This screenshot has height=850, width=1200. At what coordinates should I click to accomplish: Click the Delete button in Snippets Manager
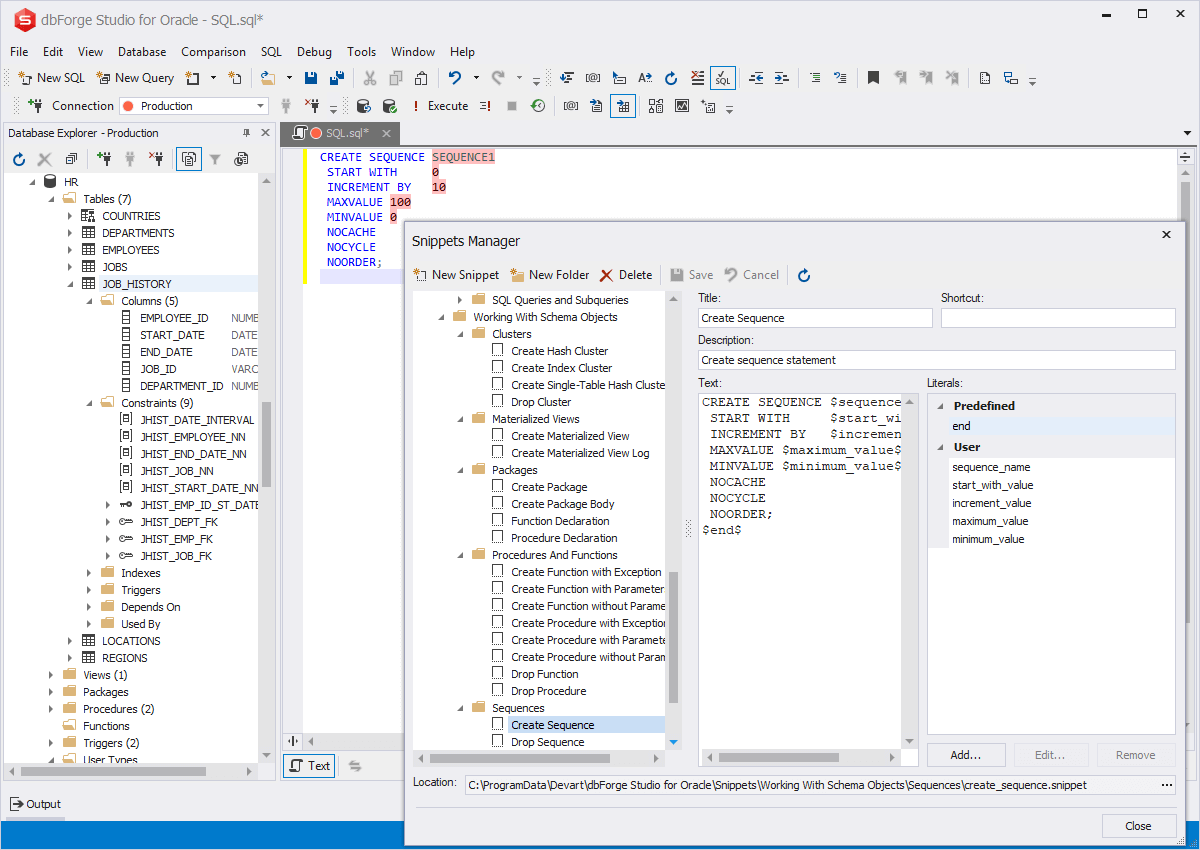[625, 275]
